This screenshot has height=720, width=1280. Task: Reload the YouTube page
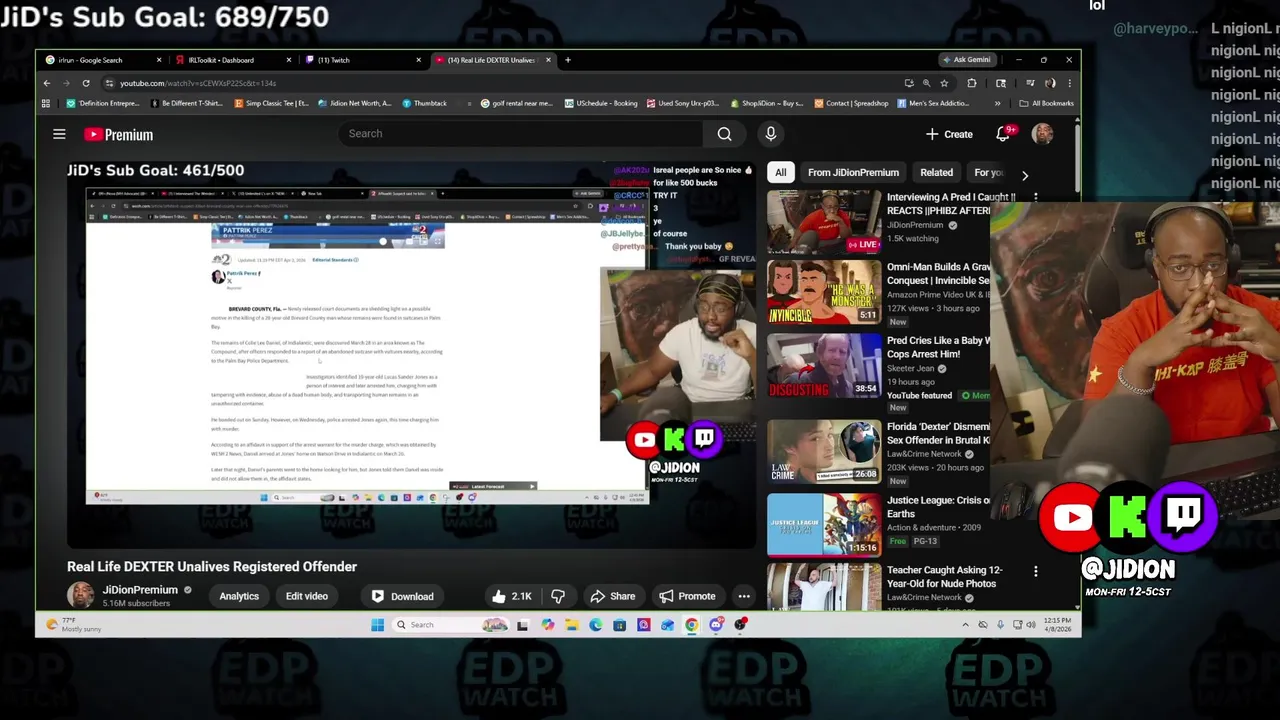pyautogui.click(x=86, y=83)
